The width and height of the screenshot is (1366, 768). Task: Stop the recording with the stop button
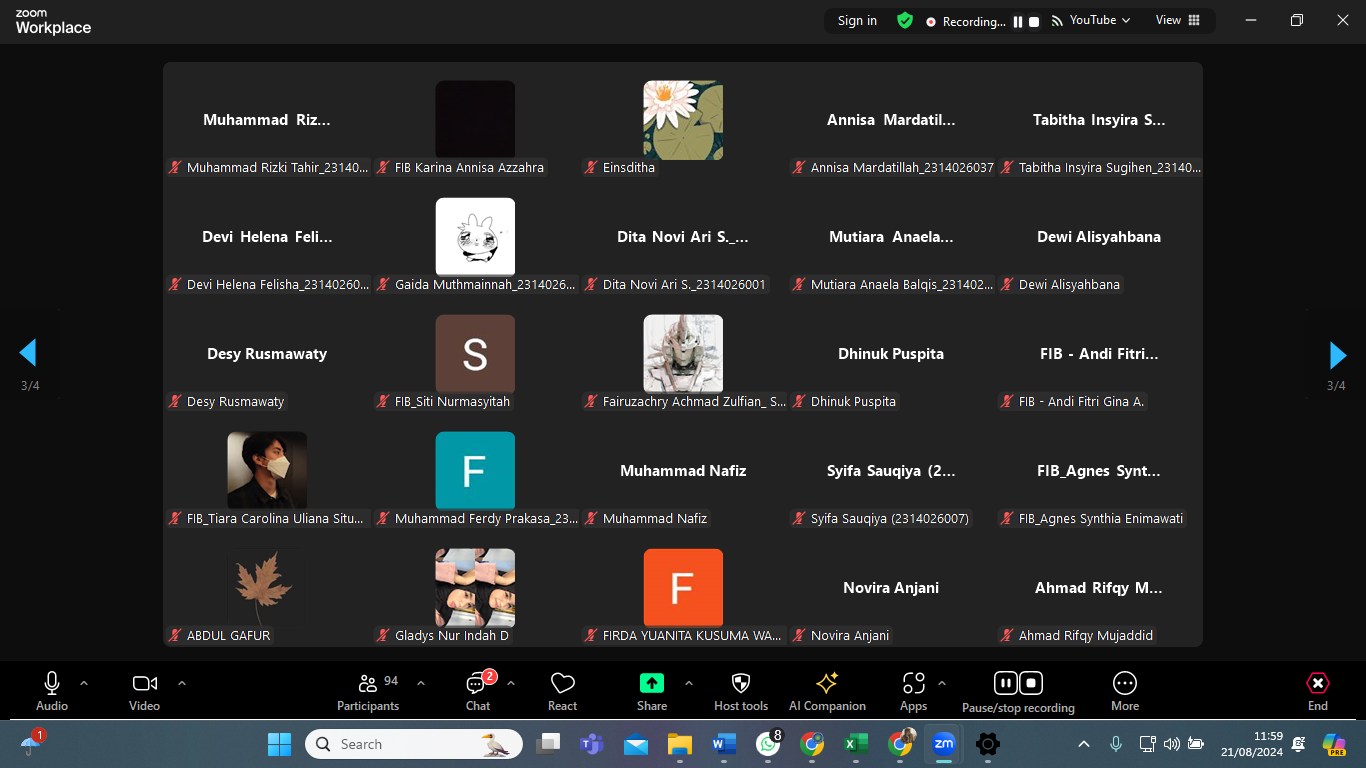click(1031, 682)
